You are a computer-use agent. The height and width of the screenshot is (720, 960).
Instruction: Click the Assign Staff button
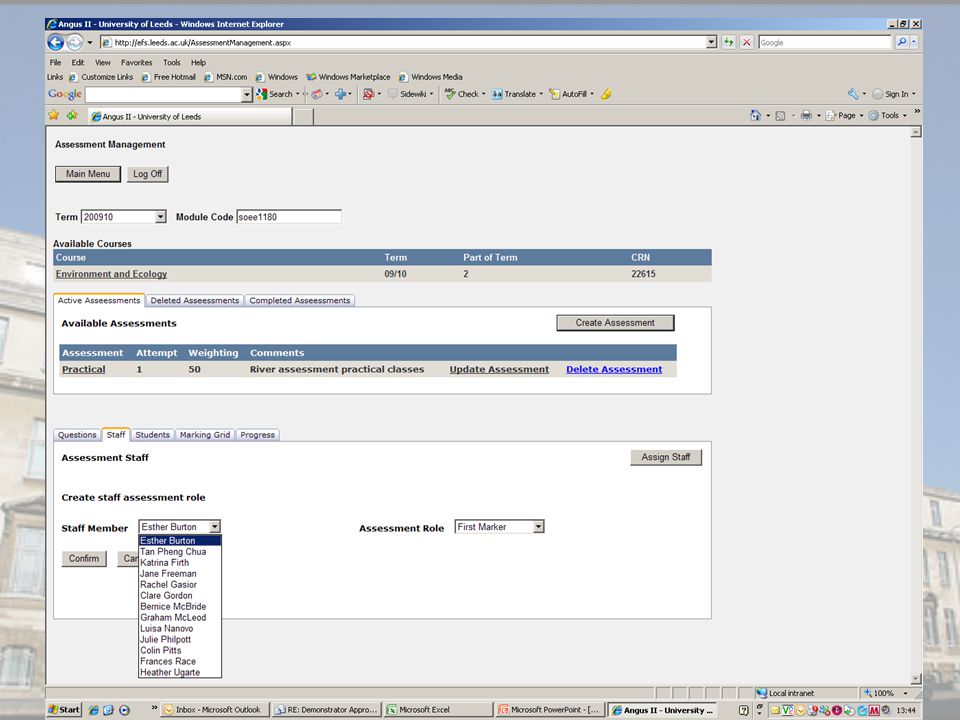(666, 457)
